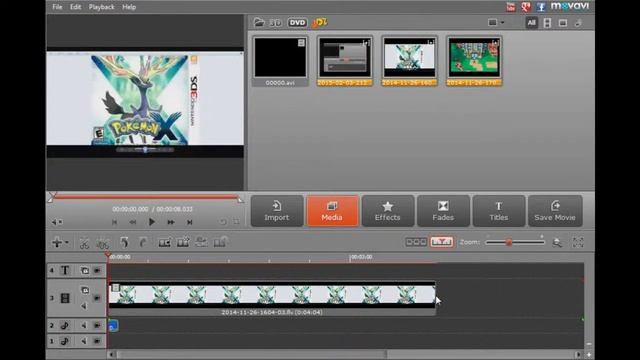Click the fullscreen preview icon
The height and width of the screenshot is (360, 640).
tap(236, 222)
